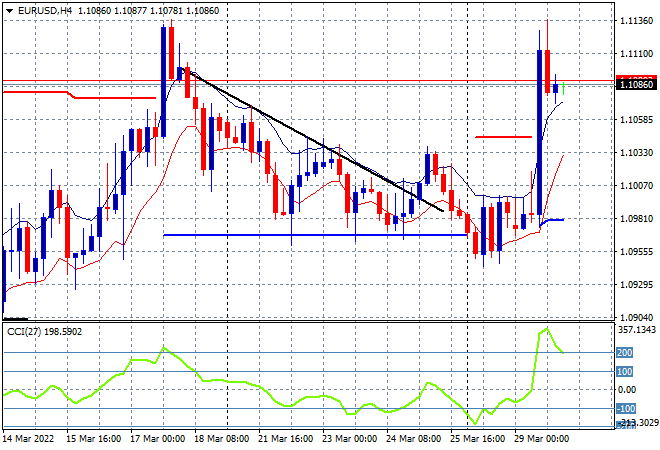Click the 1.10070 price axis label
Viewport: 660px width, 450px height.
click(637, 186)
